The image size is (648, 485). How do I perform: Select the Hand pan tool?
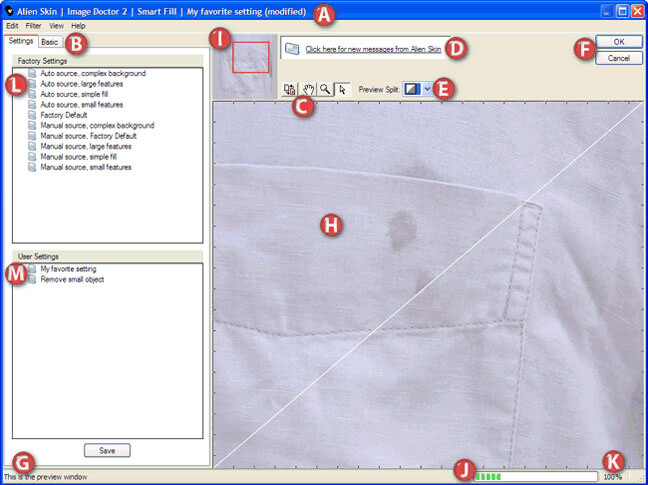[x=308, y=89]
